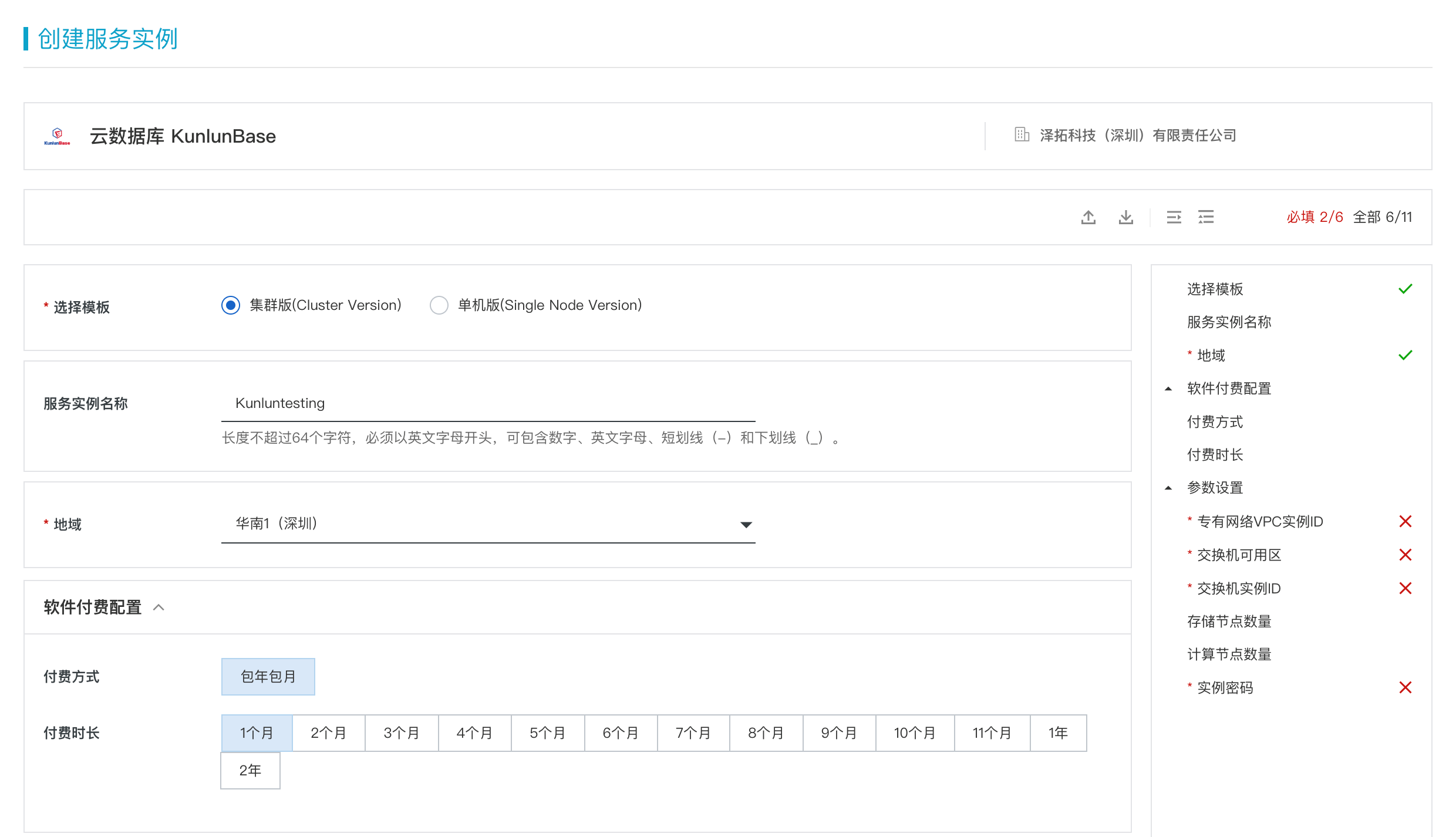Choose 10个月 payment duration
1456x837 pixels.
915,733
